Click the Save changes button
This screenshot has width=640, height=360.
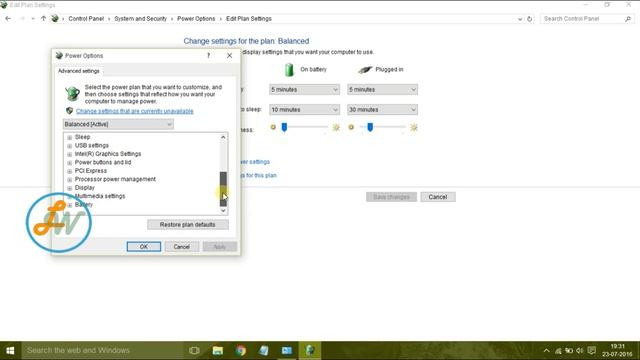click(x=391, y=197)
